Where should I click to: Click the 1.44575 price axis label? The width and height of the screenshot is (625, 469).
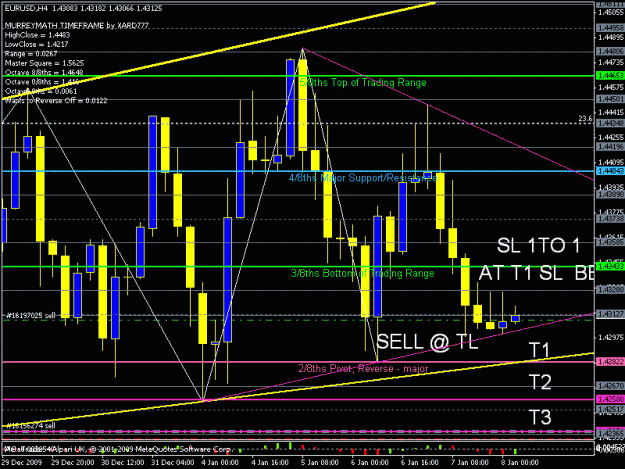tap(610, 87)
